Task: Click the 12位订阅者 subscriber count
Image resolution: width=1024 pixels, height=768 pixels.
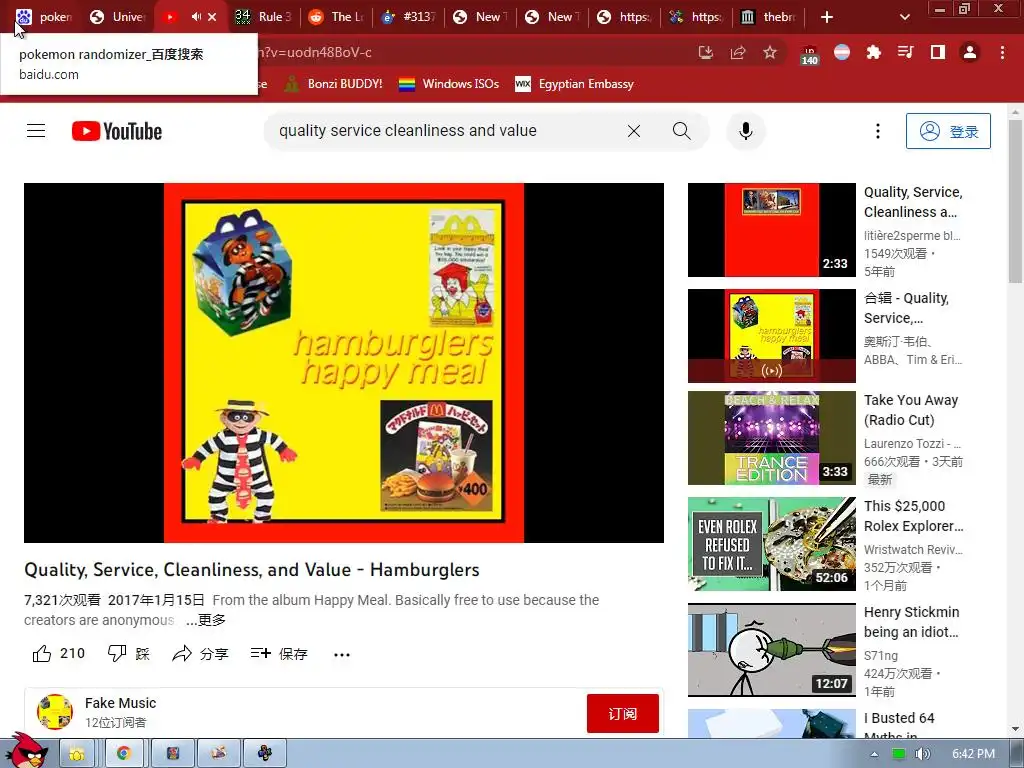Action: (x=116, y=722)
